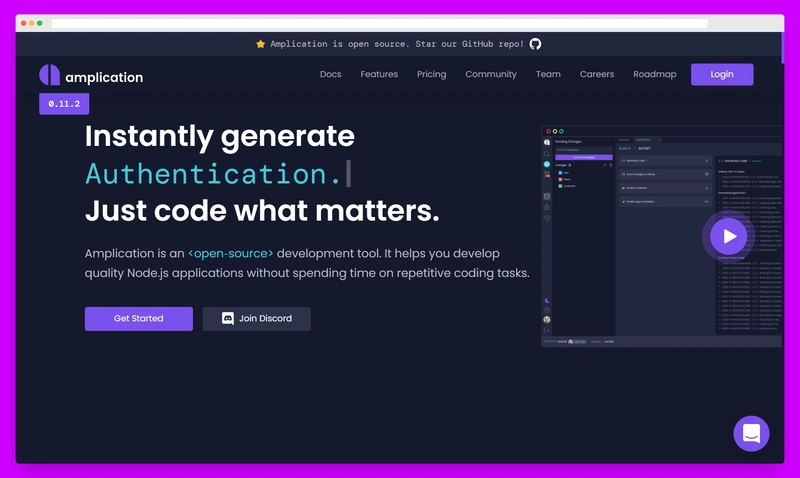Screen dimensions: 800x478
Task: Click the 'Just code what matters.' heading
Action: pos(262,211)
